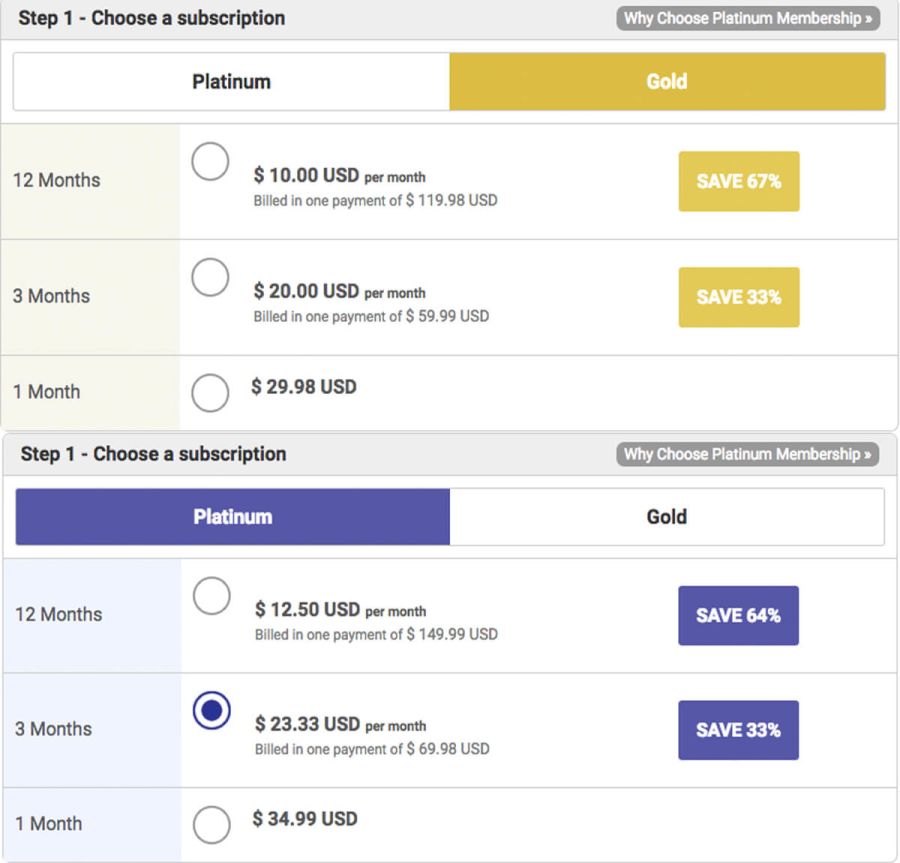Image resolution: width=900 pixels, height=863 pixels.
Task: Open Why Choose Platinum Membership link above yellow Gold tab
Action: (748, 19)
